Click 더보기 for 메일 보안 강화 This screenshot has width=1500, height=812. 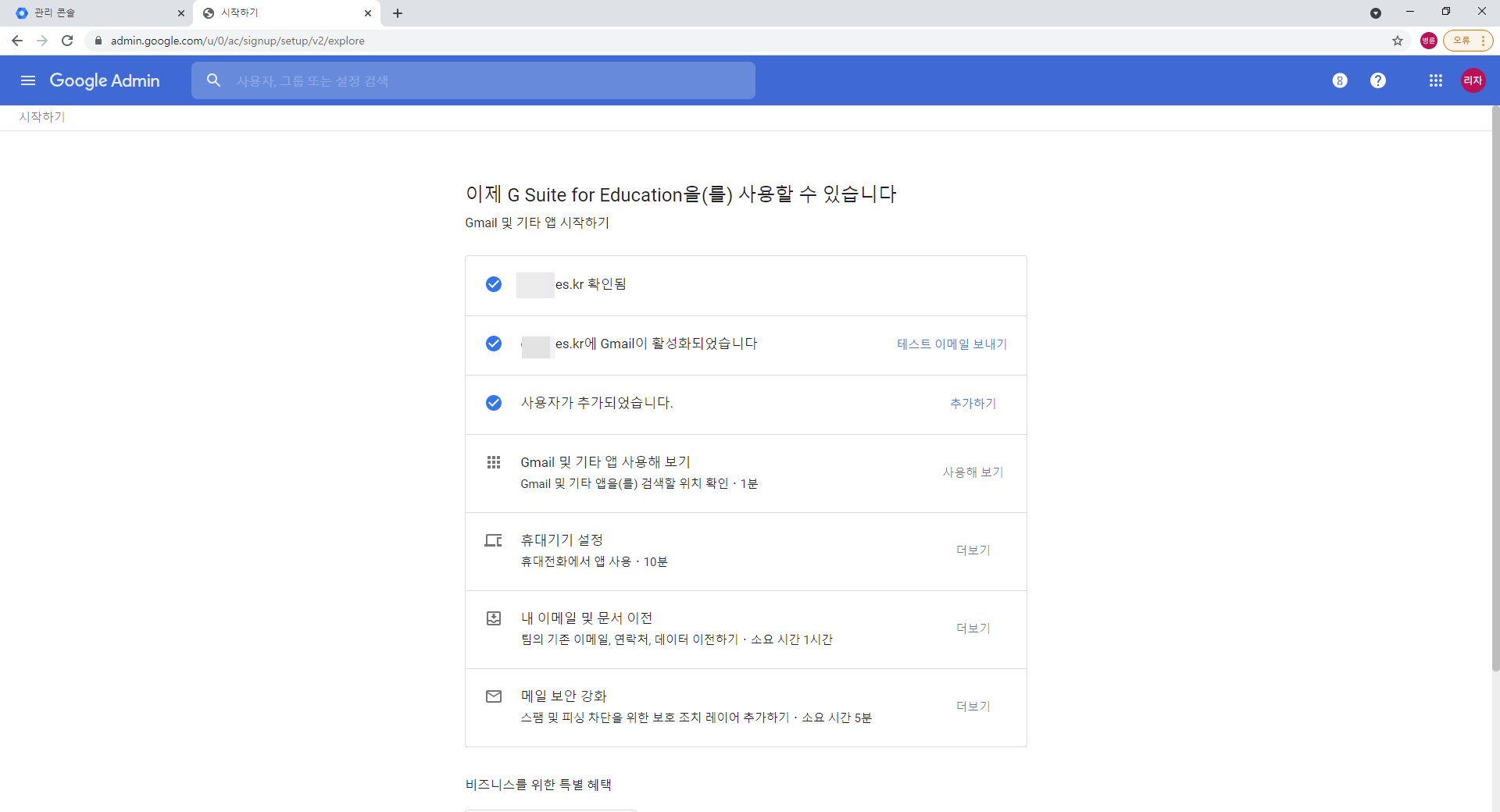click(973, 707)
